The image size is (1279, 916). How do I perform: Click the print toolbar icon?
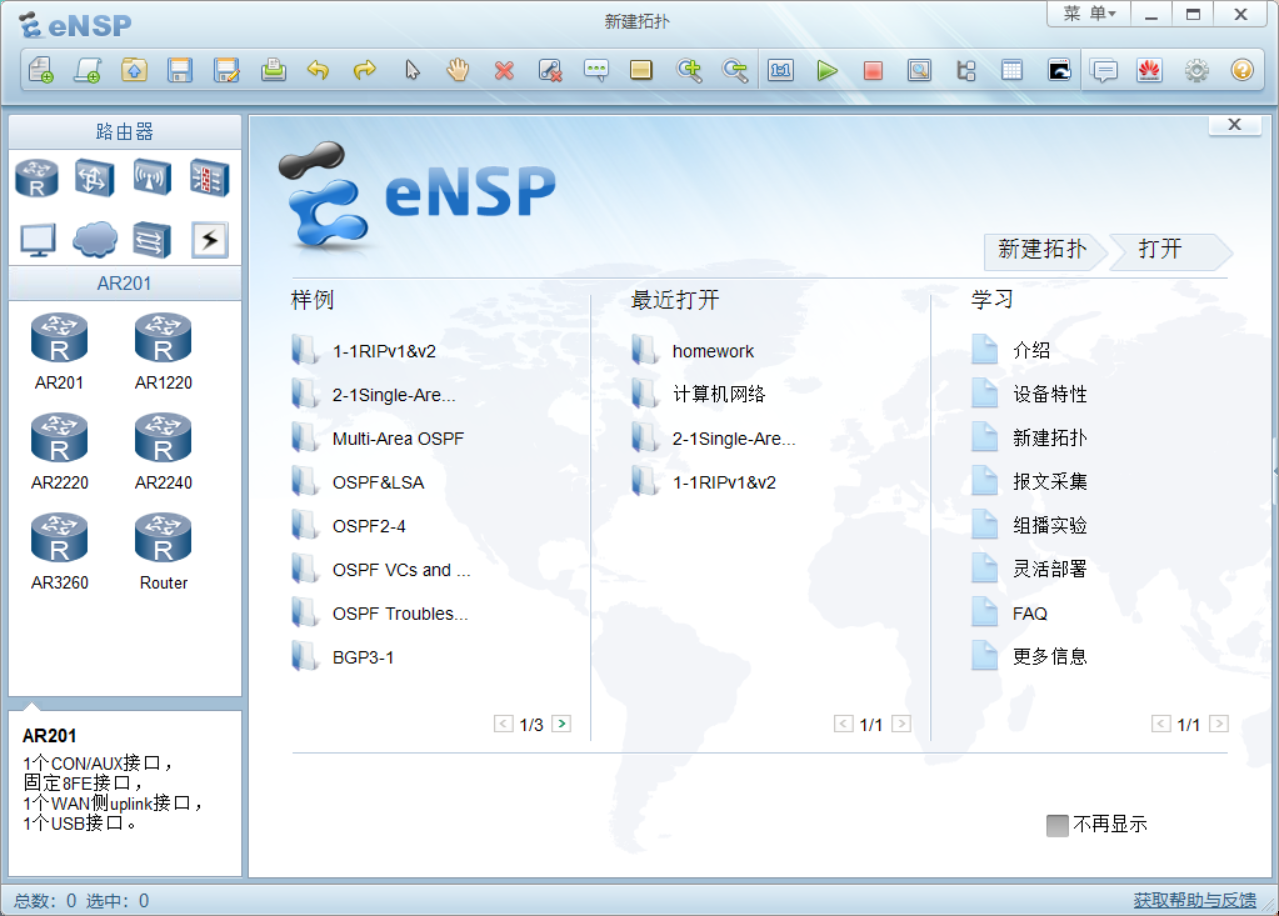click(x=273, y=70)
